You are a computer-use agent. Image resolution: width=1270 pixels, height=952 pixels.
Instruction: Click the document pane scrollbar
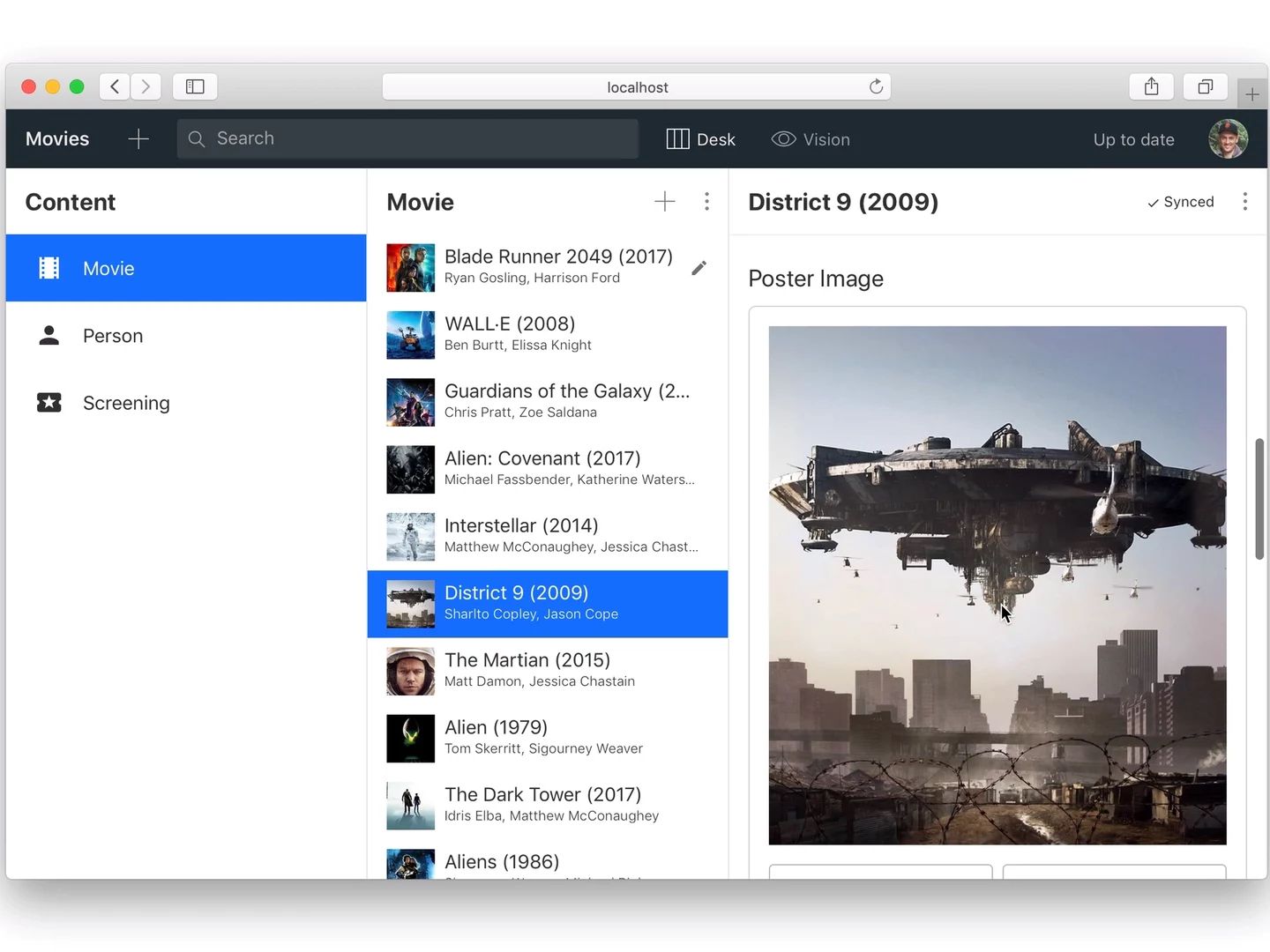[1259, 499]
